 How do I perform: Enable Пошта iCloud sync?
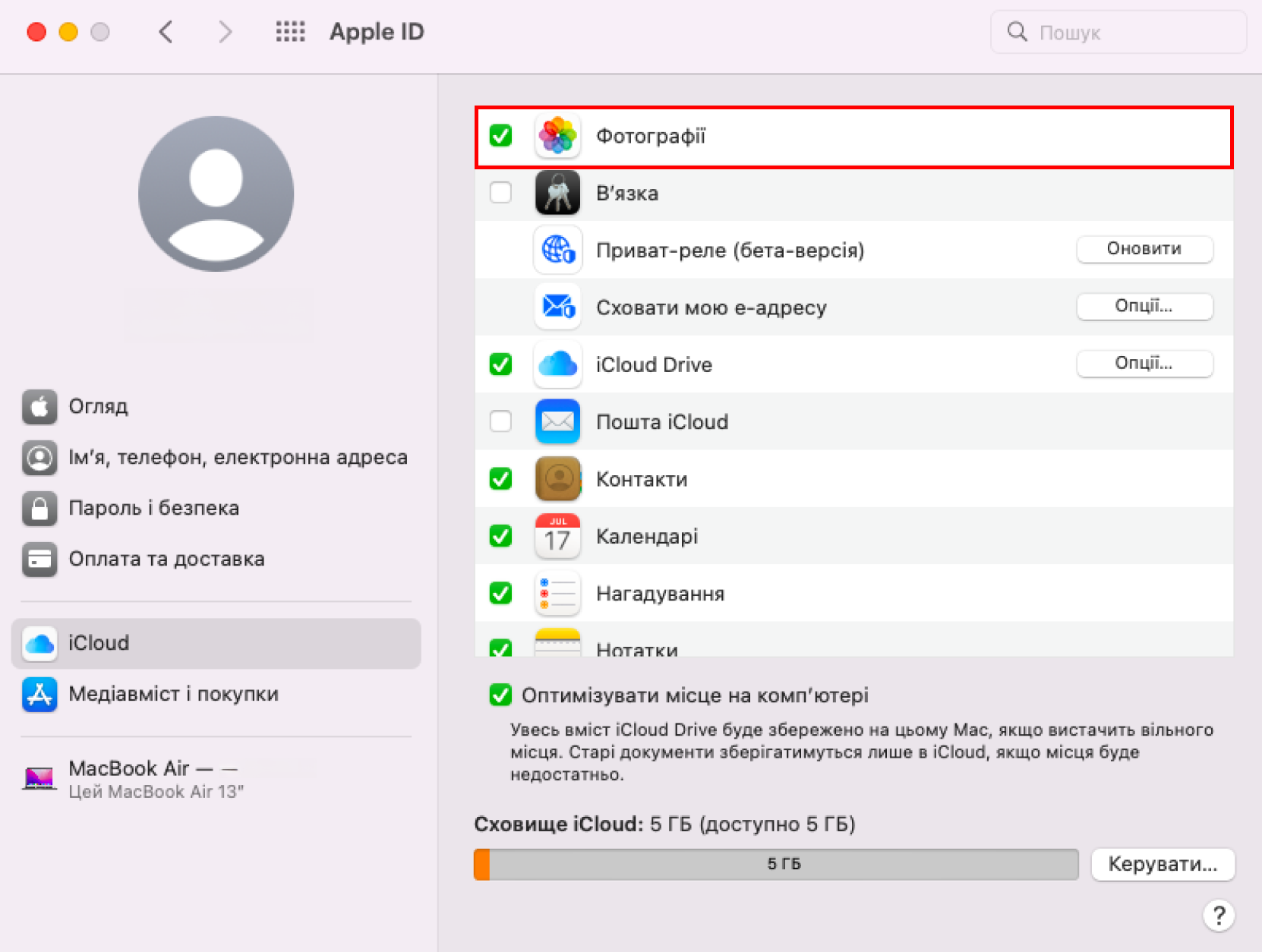point(500,421)
